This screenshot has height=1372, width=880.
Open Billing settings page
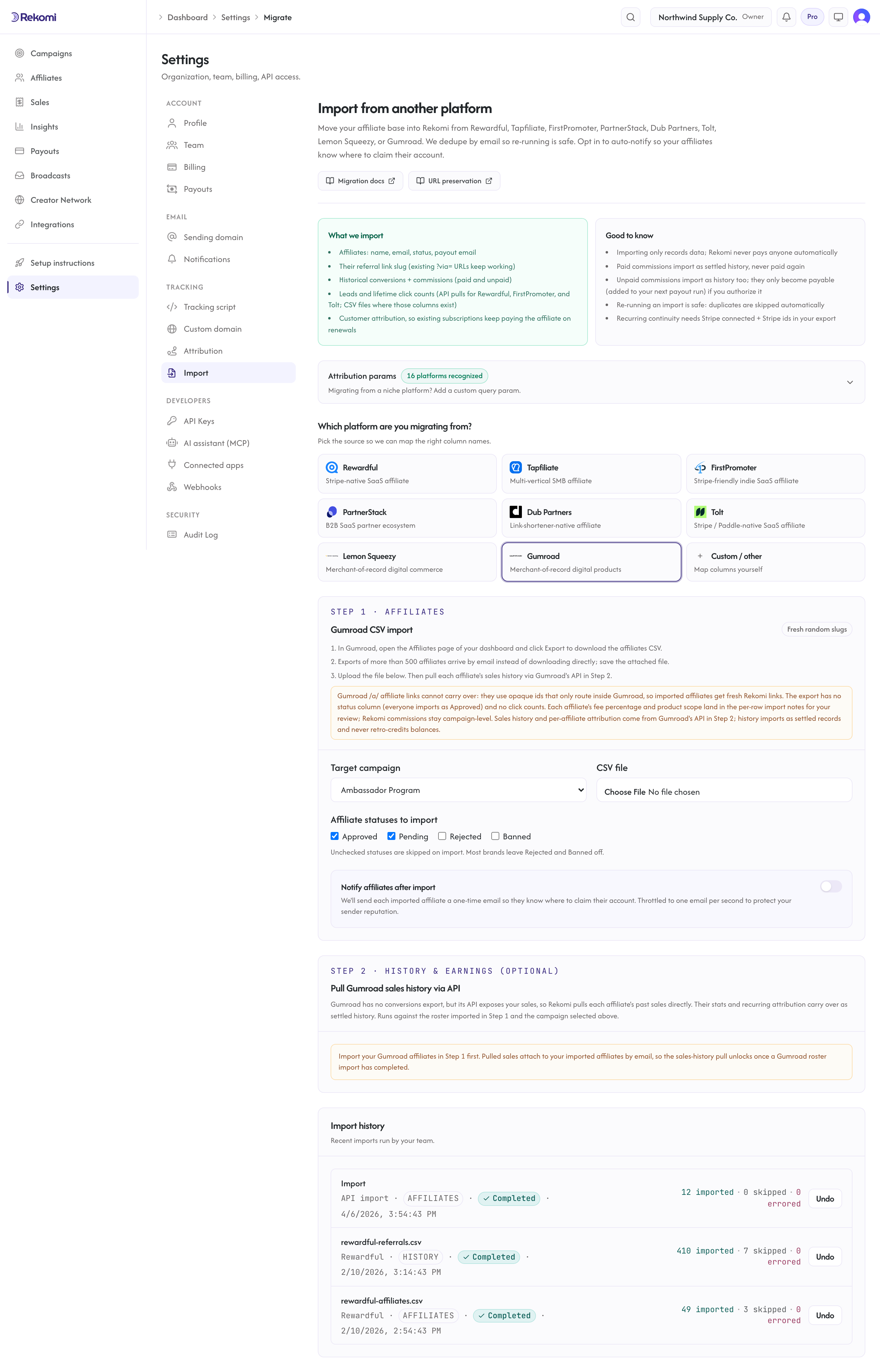(x=229, y=167)
